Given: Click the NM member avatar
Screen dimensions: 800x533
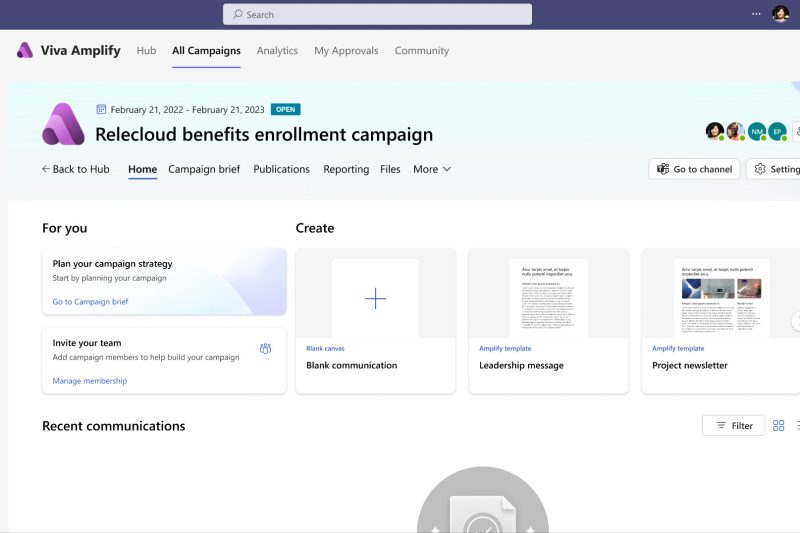Looking at the screenshot, I should 757,131.
